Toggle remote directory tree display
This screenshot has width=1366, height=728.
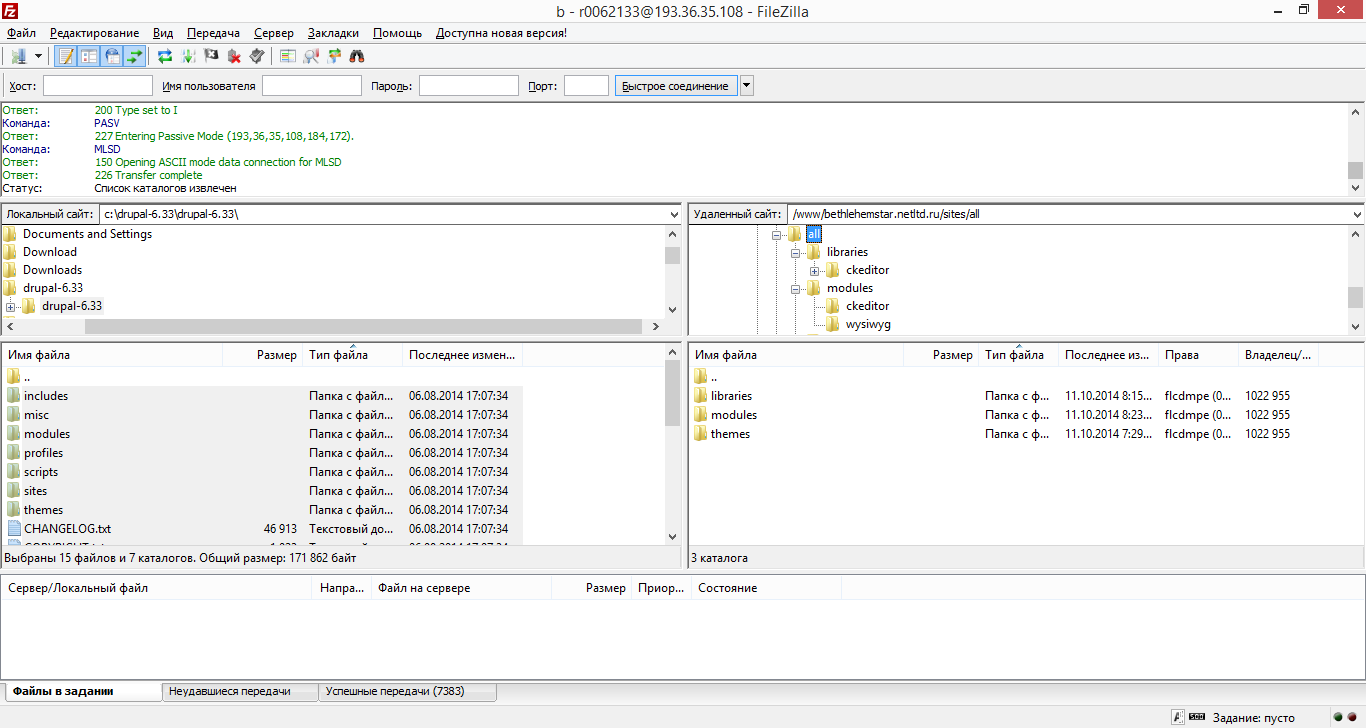[x=112, y=56]
